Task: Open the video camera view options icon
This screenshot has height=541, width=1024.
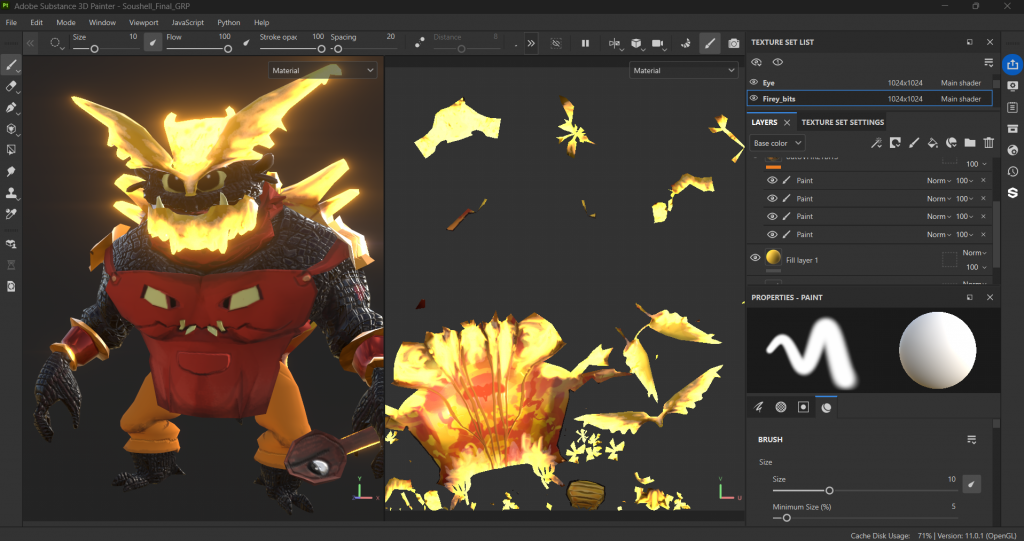Action: pyautogui.click(x=658, y=43)
